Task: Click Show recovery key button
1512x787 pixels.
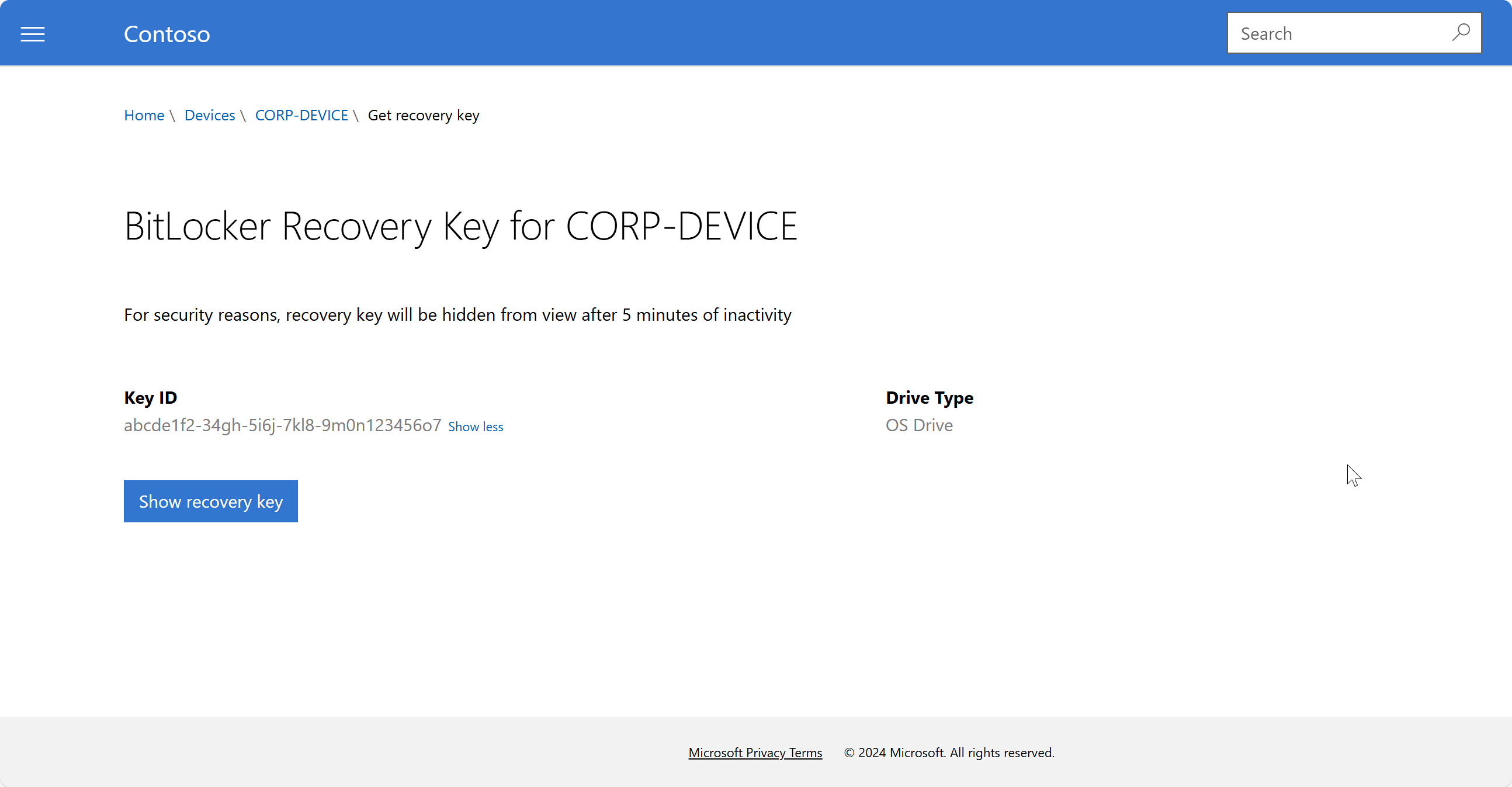Action: pos(211,501)
